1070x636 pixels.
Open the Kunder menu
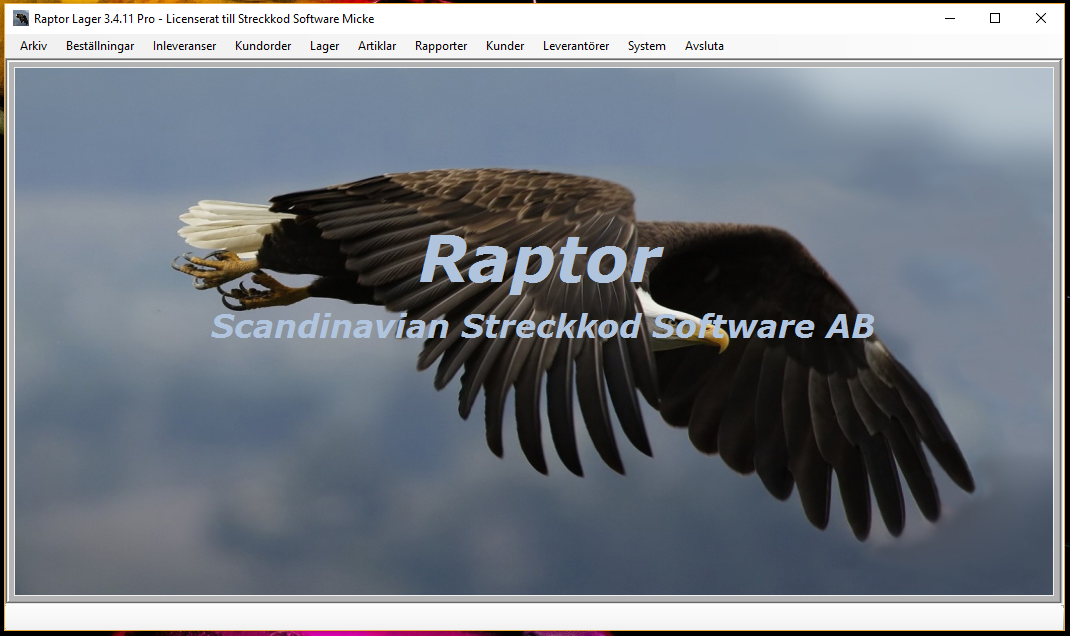(x=505, y=46)
